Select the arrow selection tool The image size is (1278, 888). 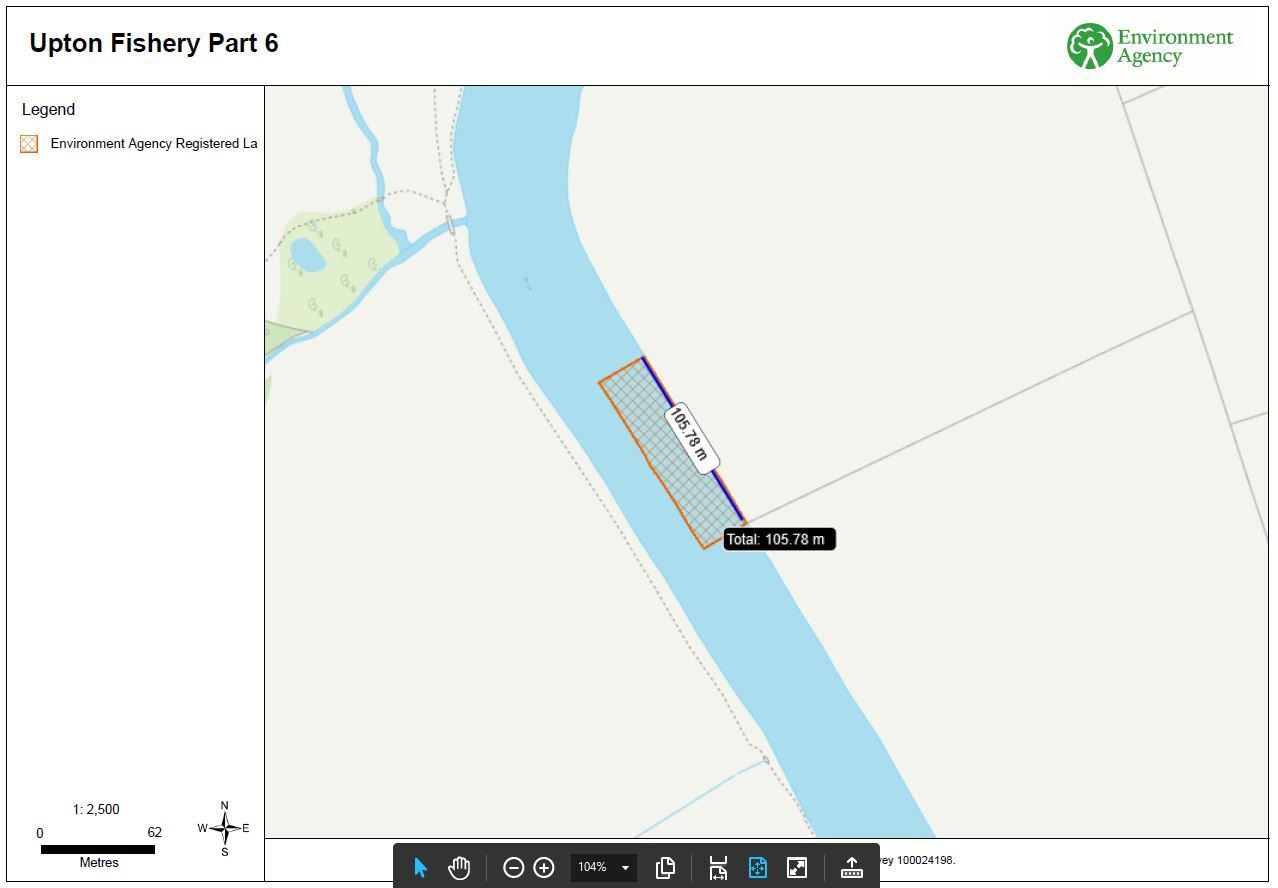tap(420, 867)
